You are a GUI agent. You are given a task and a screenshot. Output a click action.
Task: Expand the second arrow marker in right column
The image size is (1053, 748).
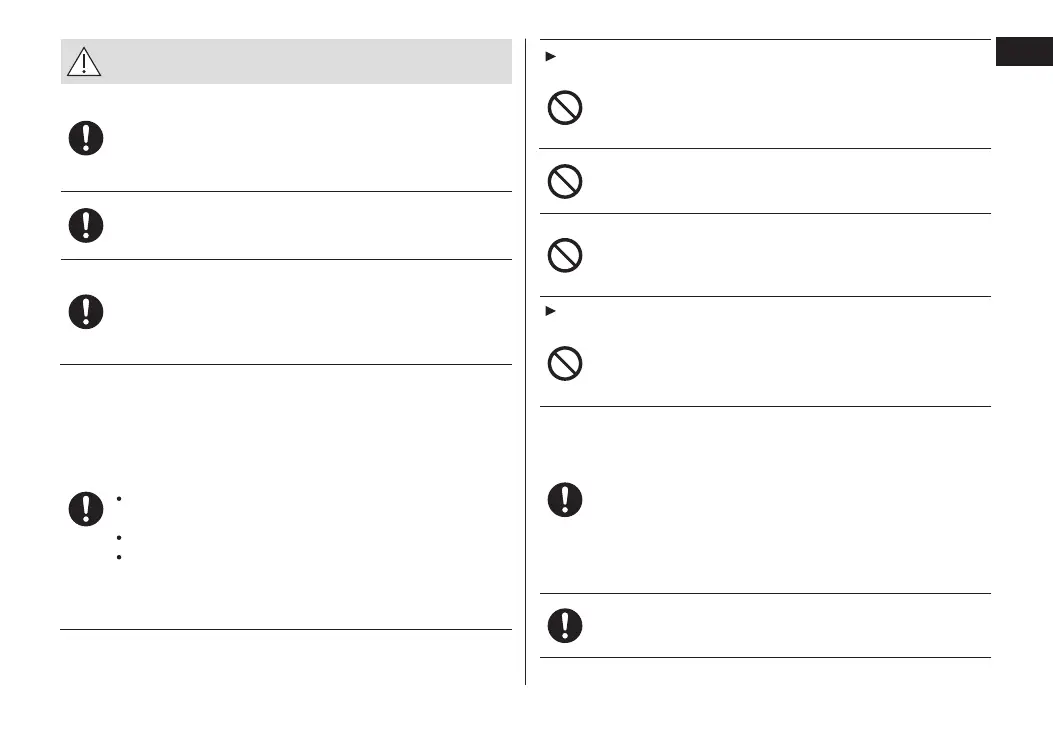546,311
